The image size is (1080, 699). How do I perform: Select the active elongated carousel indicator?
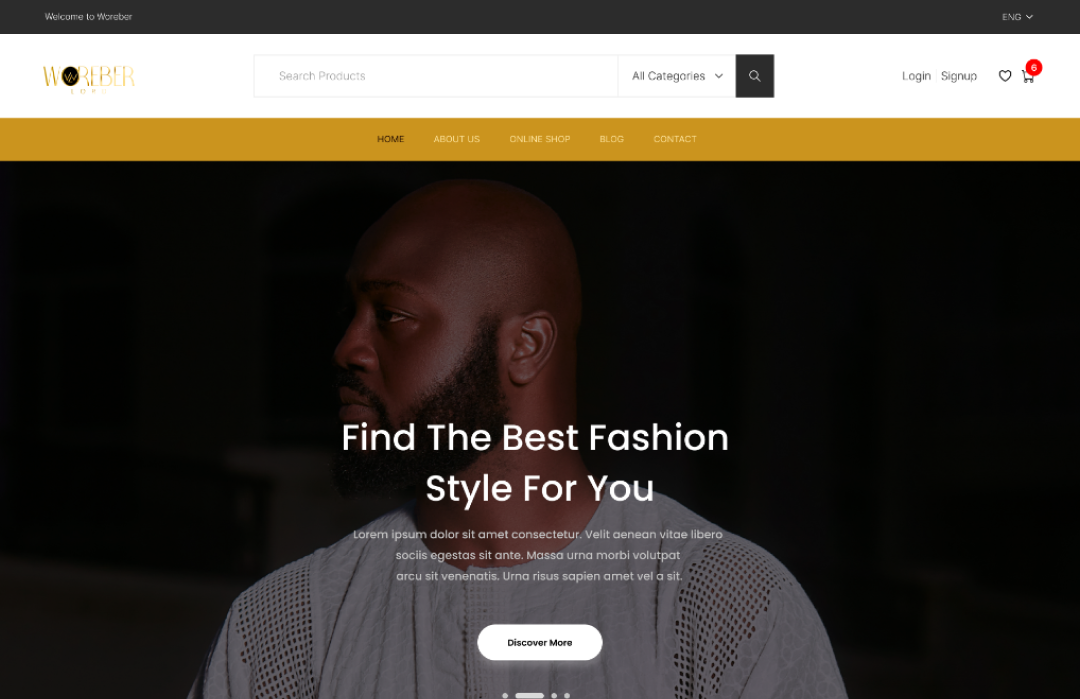(530, 696)
